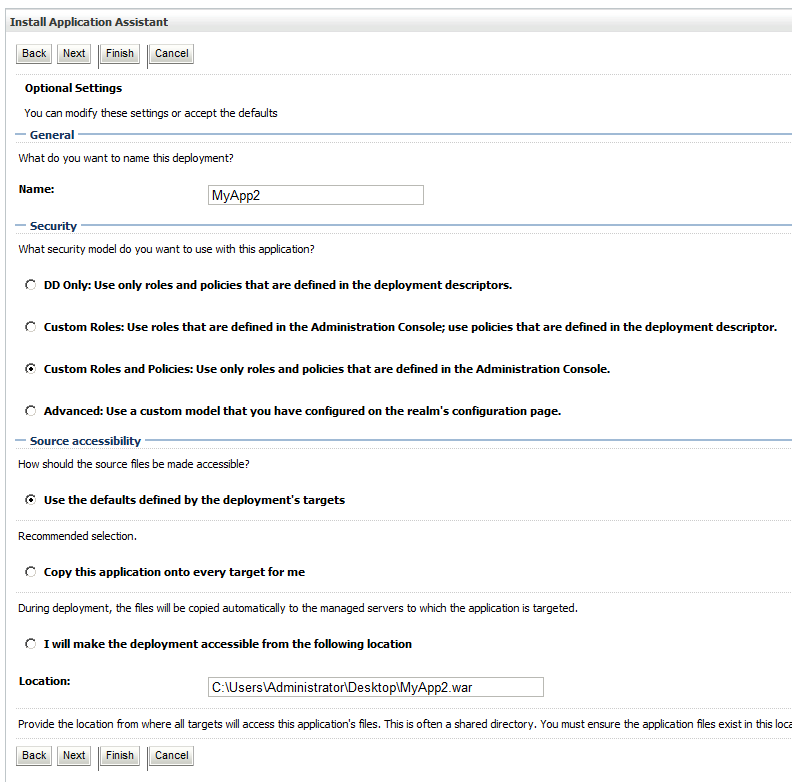The image size is (792, 782).
Task: Choose Custom Roles and Policies option
Action: click(31, 369)
